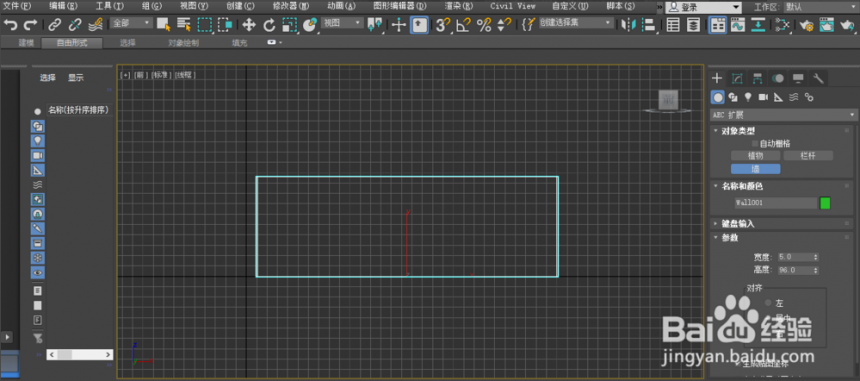
Task: Open the Select by Name dialog icon
Action: 184,25
